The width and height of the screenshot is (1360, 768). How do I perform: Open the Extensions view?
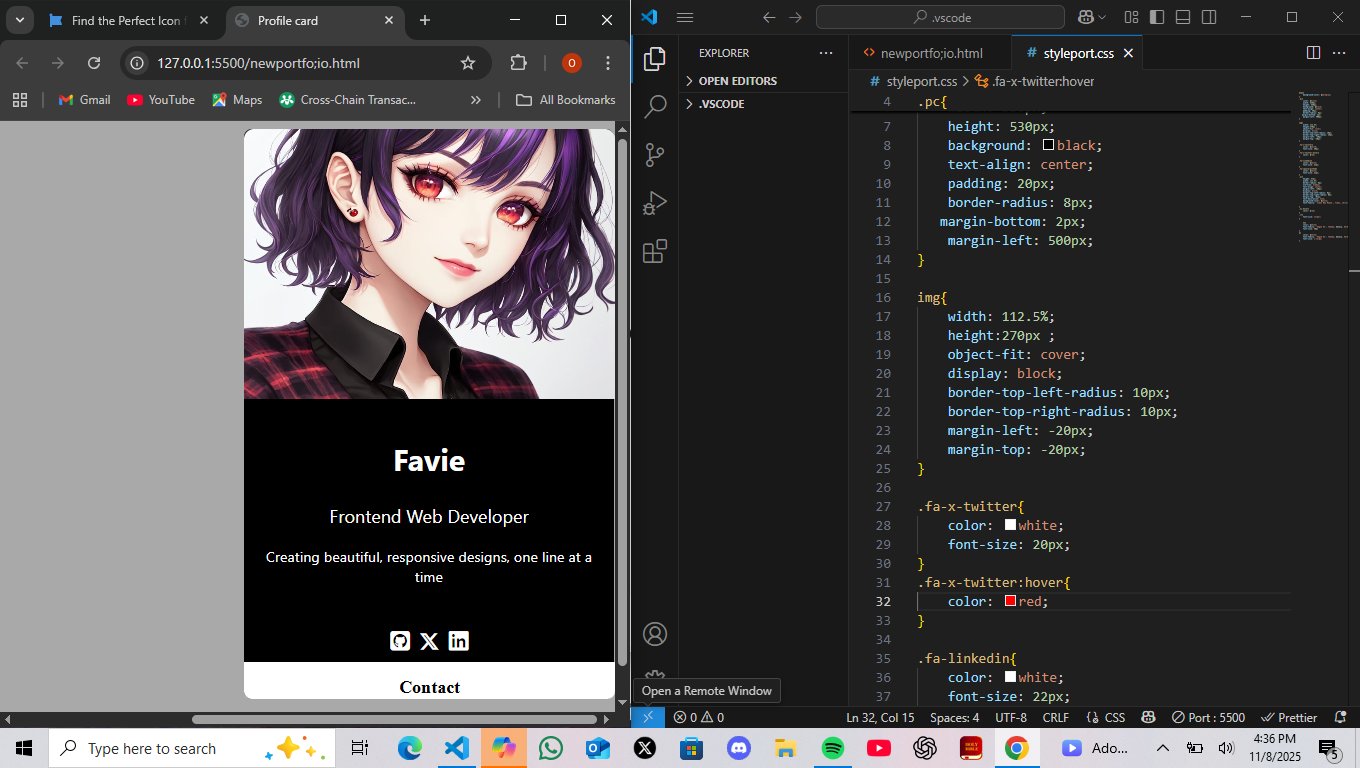(x=655, y=252)
